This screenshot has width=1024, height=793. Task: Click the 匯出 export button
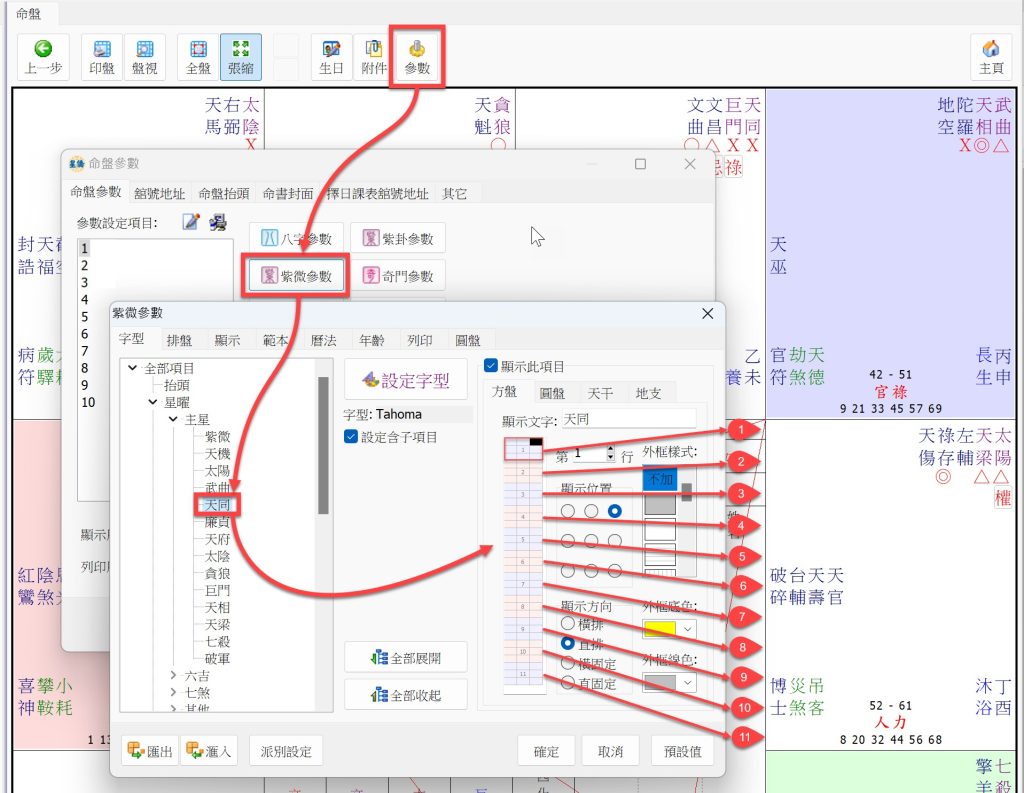click(150, 751)
